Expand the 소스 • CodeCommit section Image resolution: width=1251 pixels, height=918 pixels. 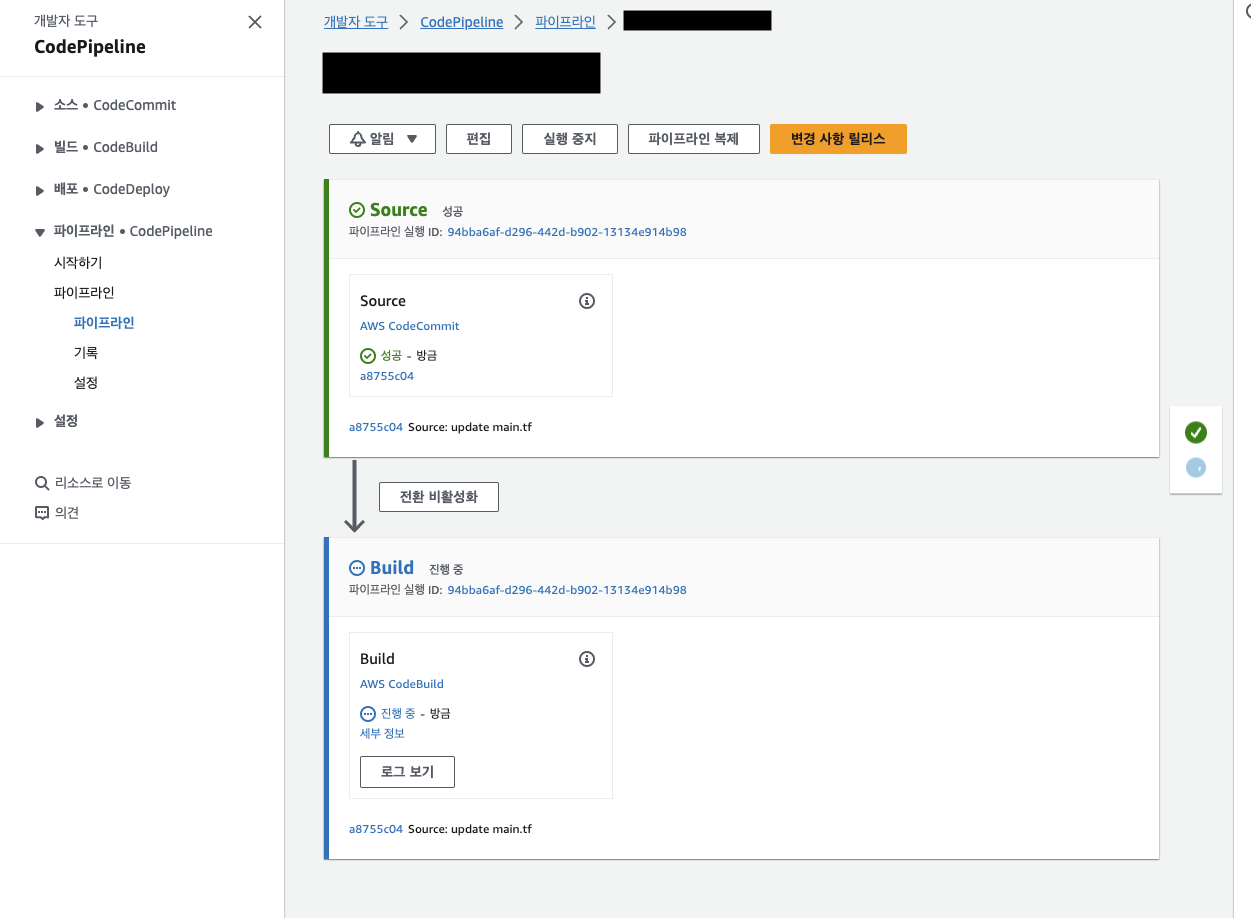[40, 106]
